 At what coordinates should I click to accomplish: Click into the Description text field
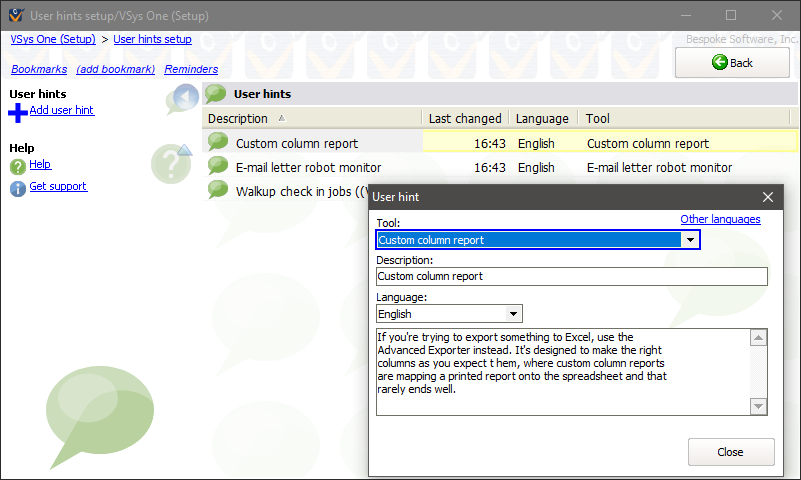click(571, 277)
